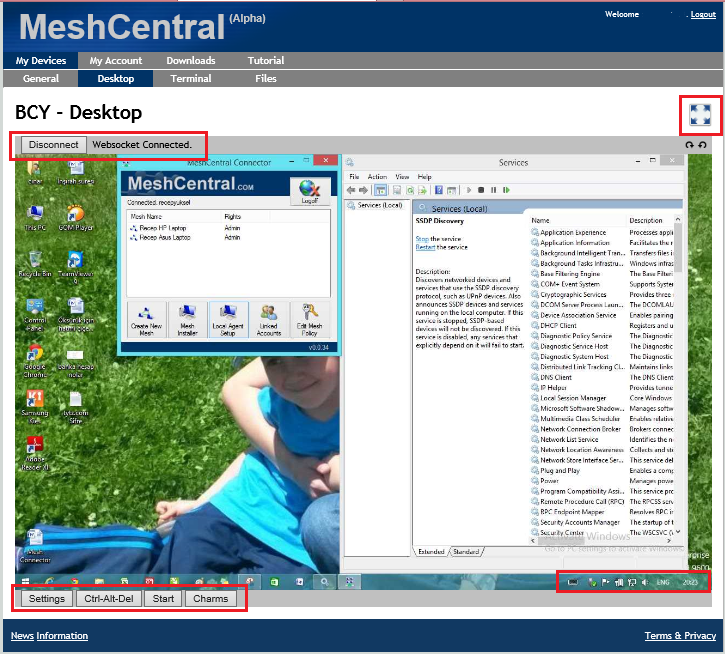Click the Forward arrow in Services toolbar

click(x=363, y=190)
